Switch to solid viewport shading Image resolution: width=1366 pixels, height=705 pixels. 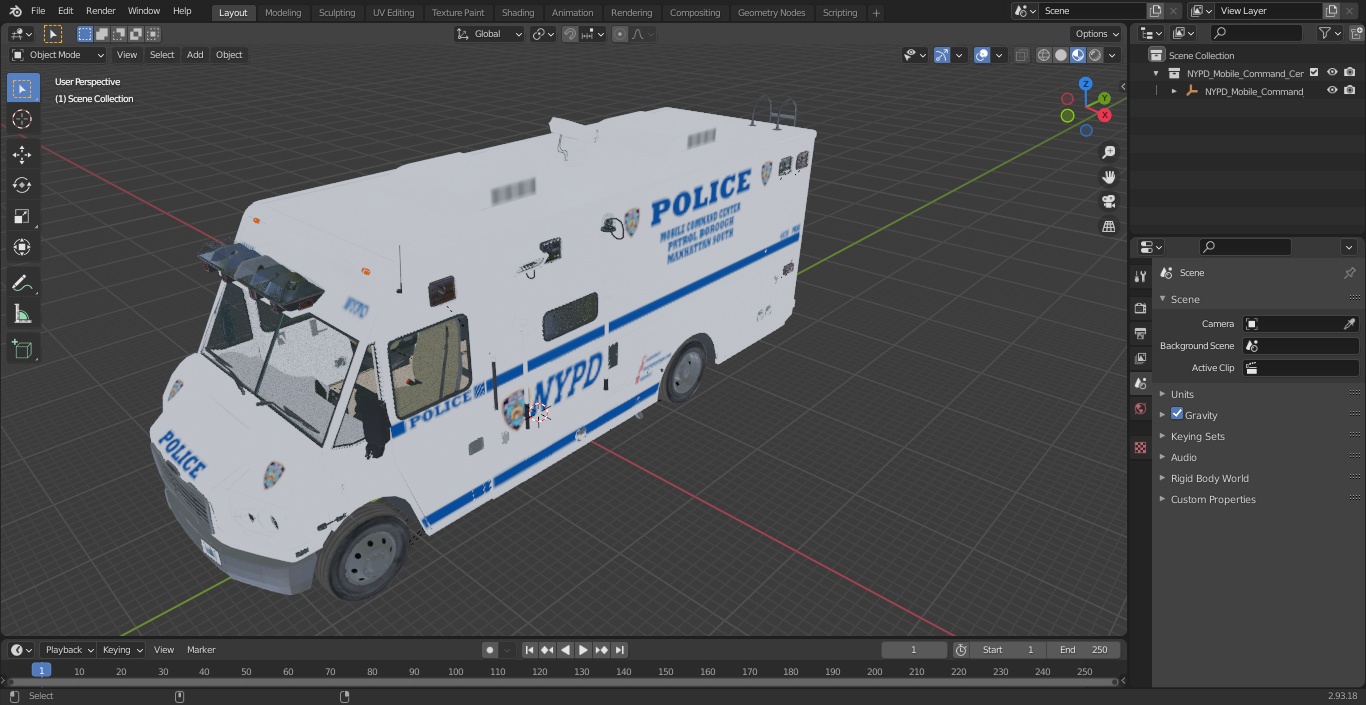click(x=1061, y=55)
